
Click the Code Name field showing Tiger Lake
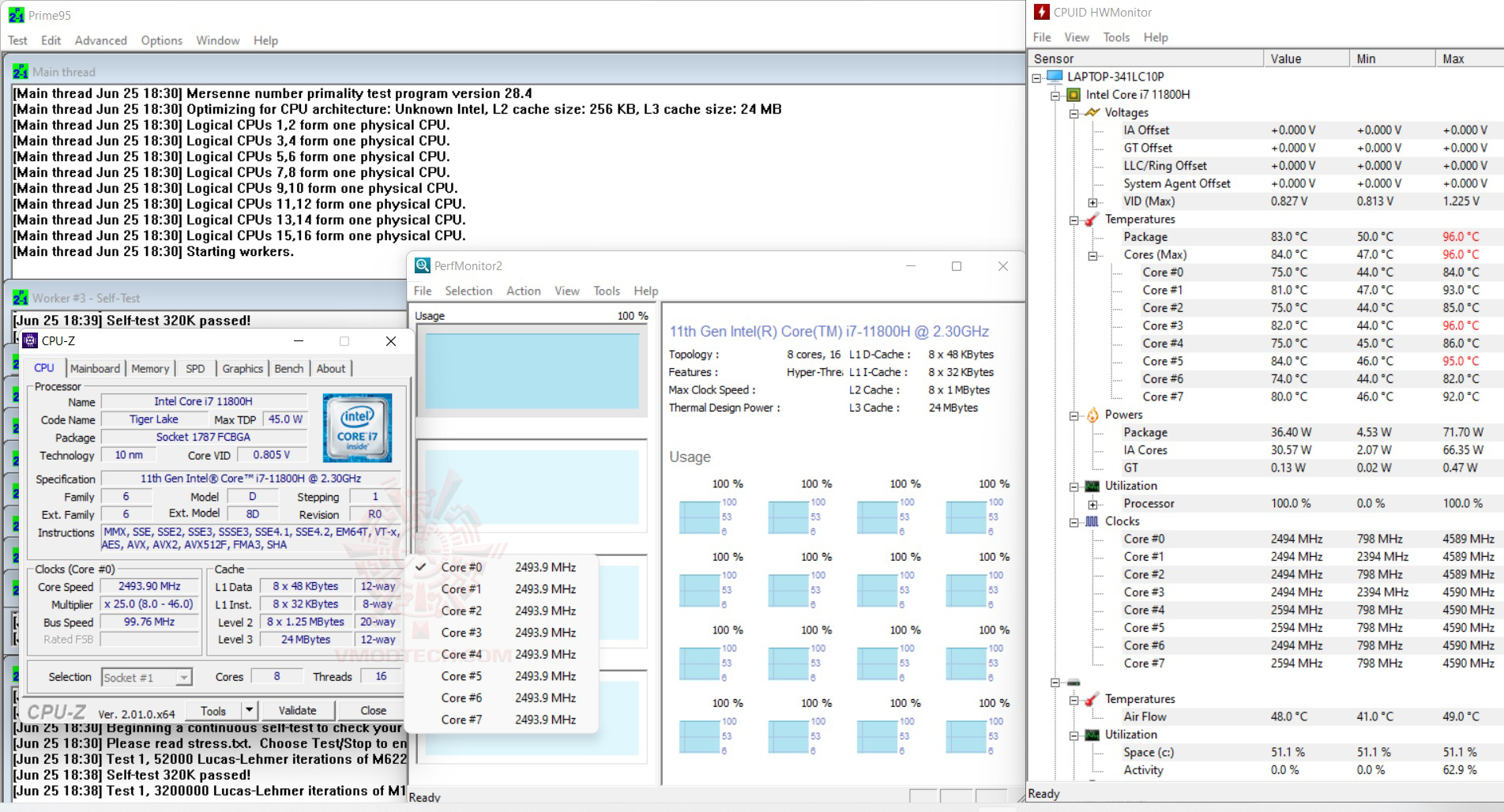154,419
